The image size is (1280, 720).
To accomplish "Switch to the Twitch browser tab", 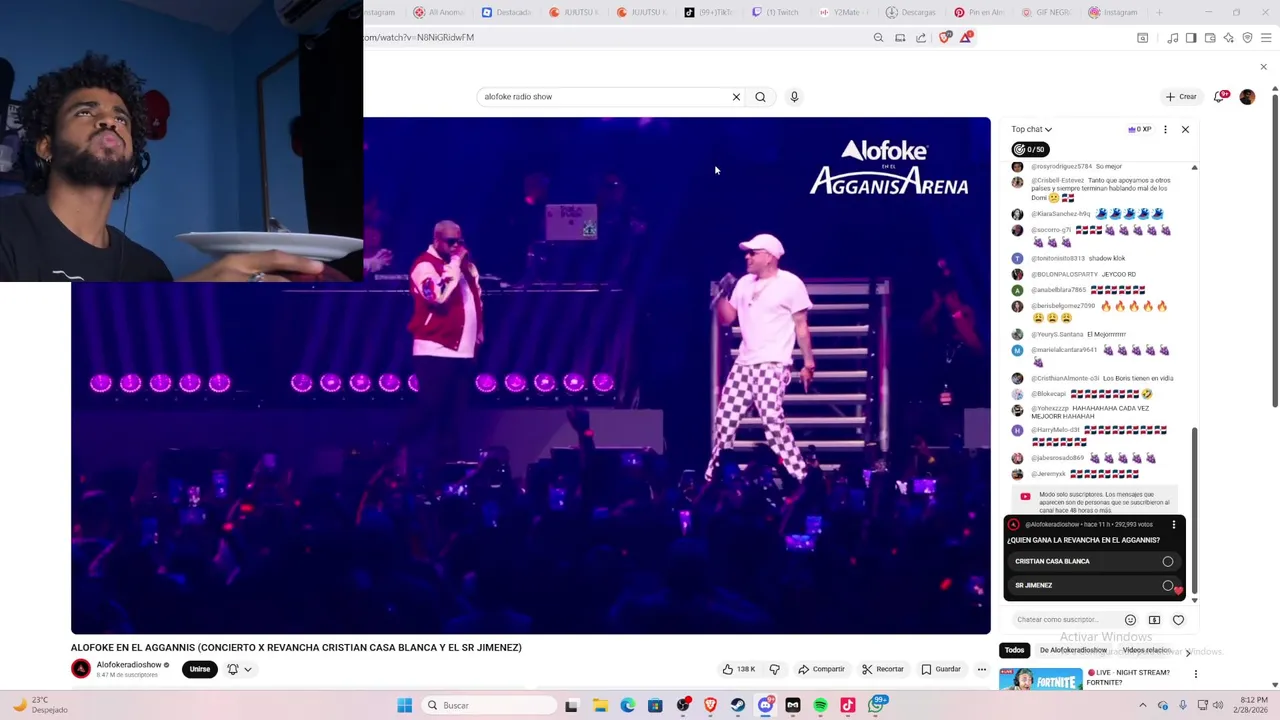I will coord(775,12).
